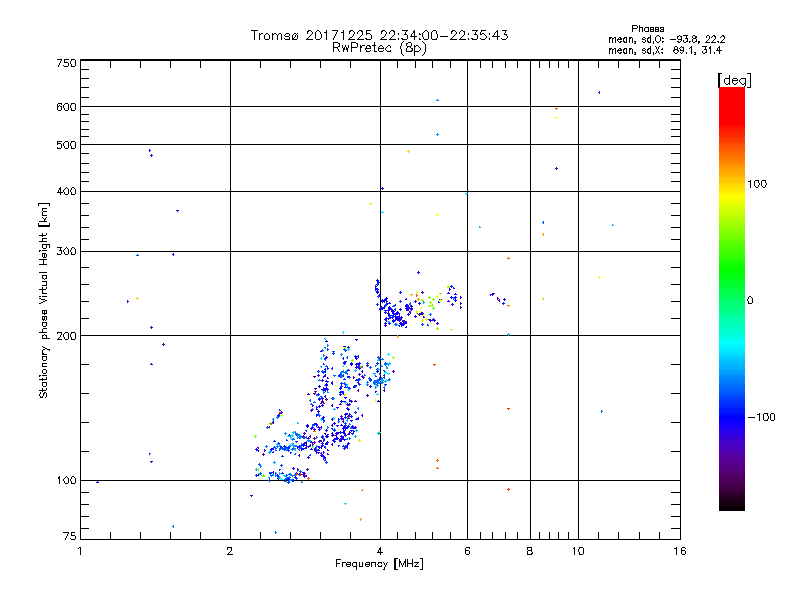Viewport: 800px width, 600px height.
Task: Click the 'mean, sd,O: -93.8, 22.2' line
Action: click(x=666, y=39)
